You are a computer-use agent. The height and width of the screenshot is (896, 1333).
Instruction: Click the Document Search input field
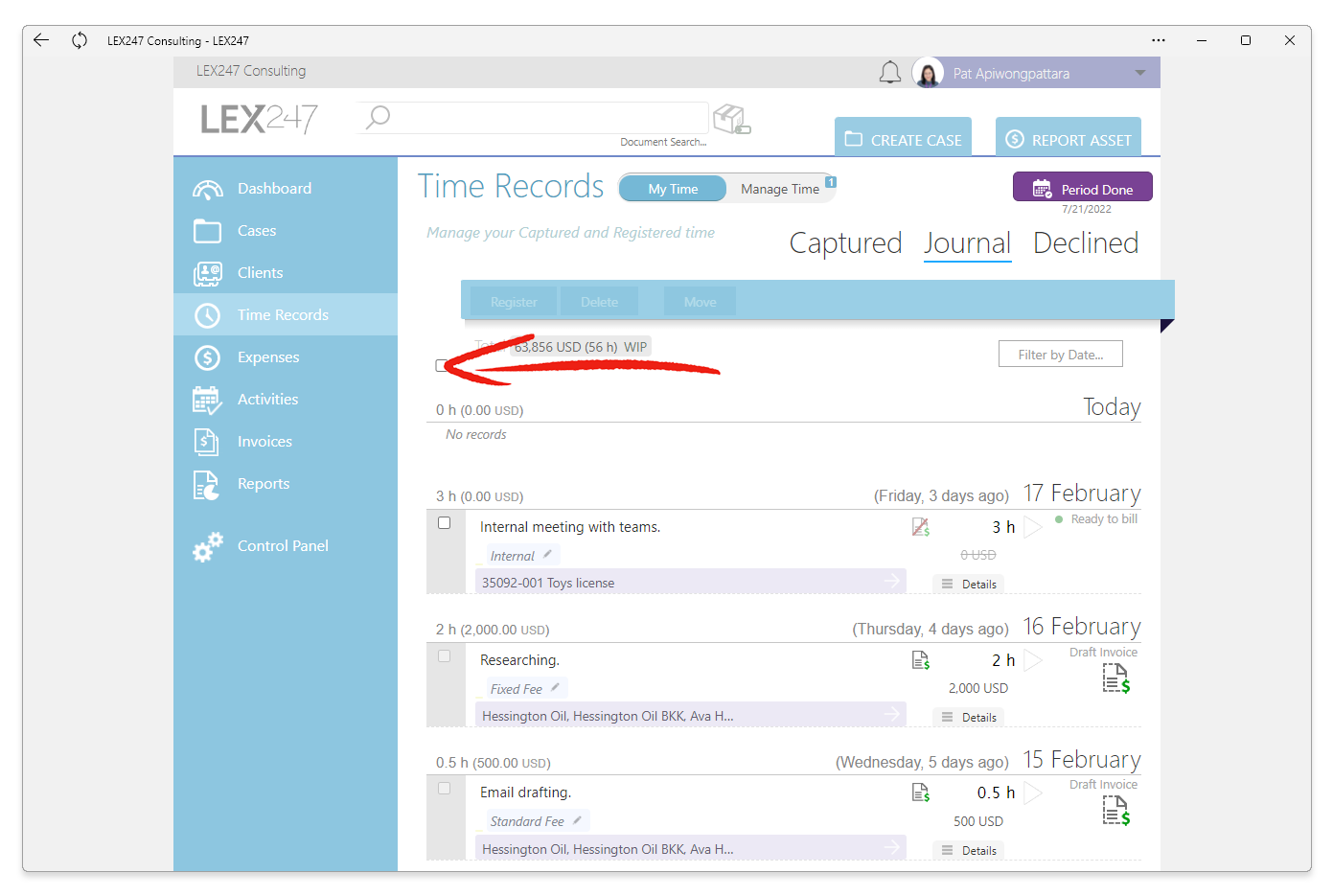[533, 119]
